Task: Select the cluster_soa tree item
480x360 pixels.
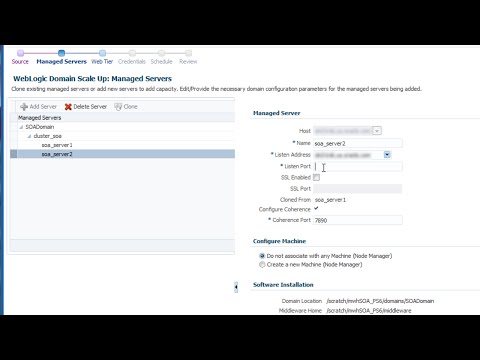Action: 48,136
